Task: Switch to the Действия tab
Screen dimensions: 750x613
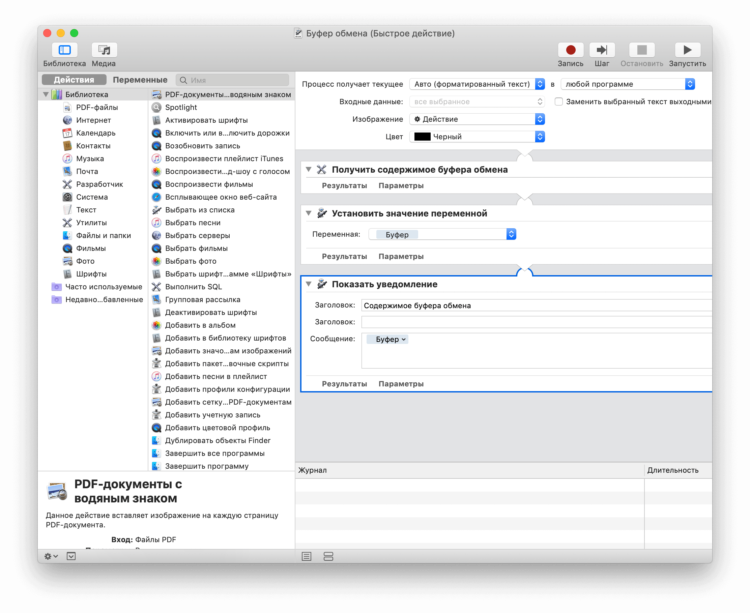Action: (x=74, y=80)
